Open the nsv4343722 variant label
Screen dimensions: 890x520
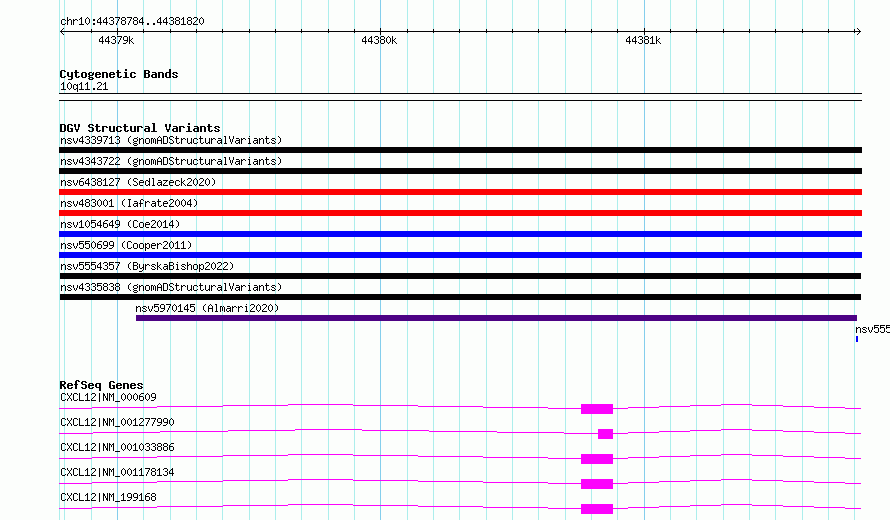[171, 161]
